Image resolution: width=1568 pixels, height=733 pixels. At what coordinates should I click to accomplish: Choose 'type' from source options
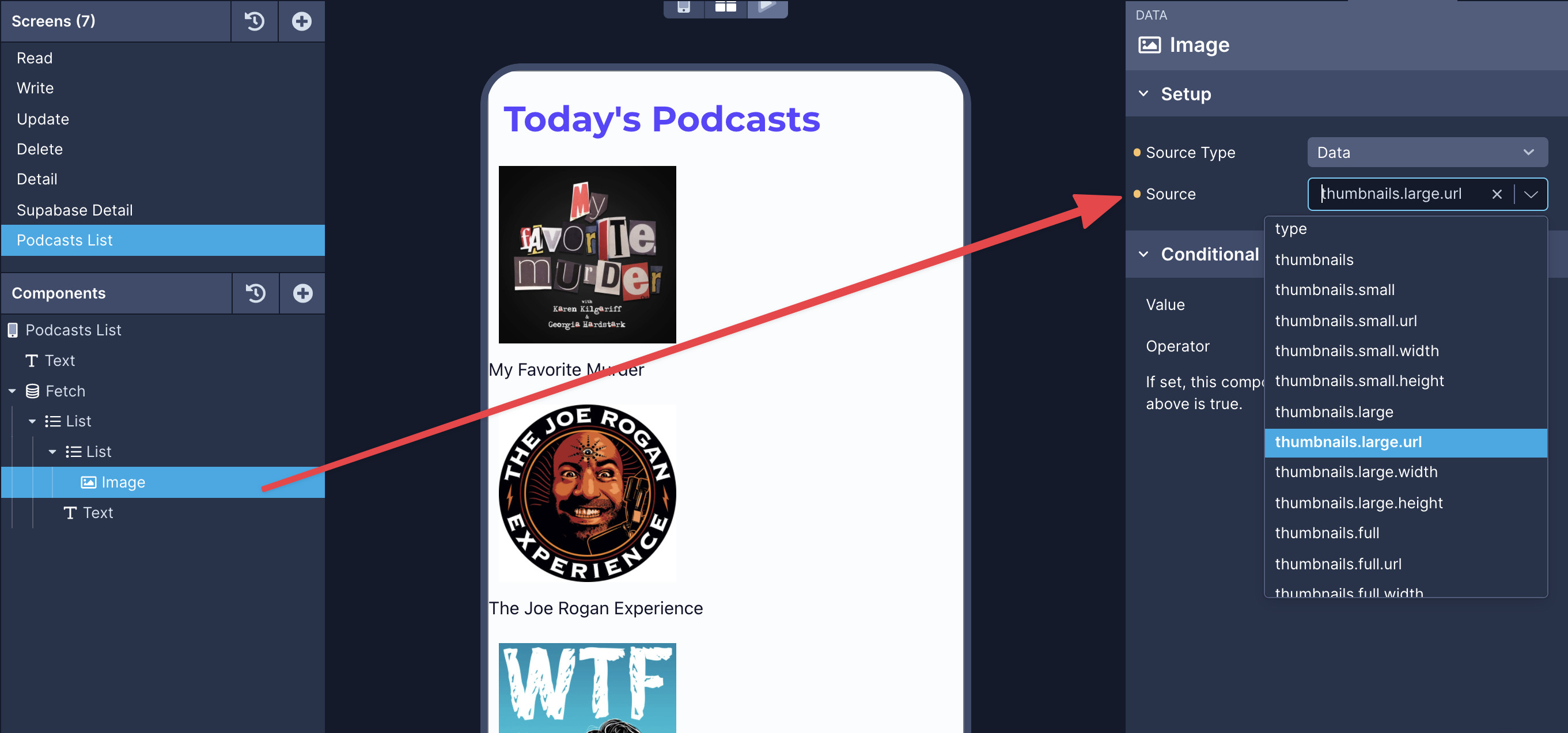pyautogui.click(x=1406, y=229)
